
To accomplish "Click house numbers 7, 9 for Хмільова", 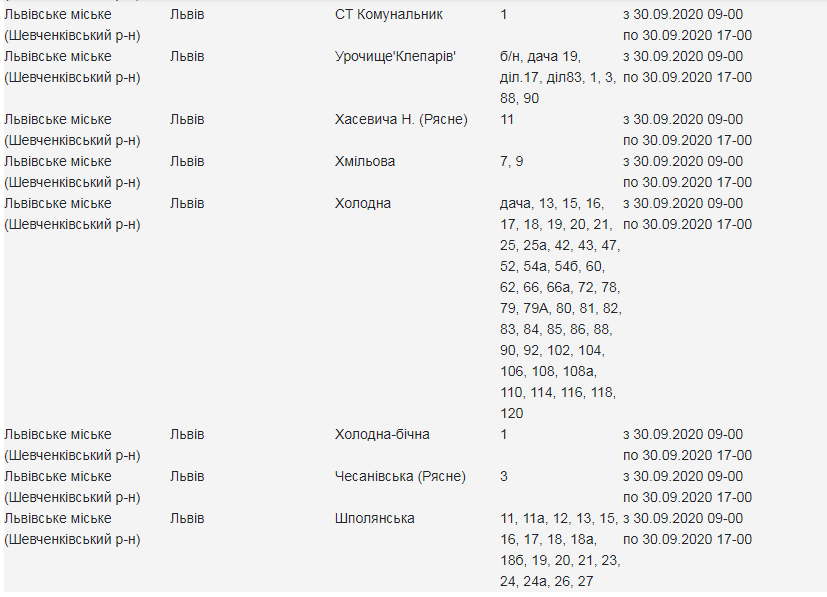I will tap(511, 161).
